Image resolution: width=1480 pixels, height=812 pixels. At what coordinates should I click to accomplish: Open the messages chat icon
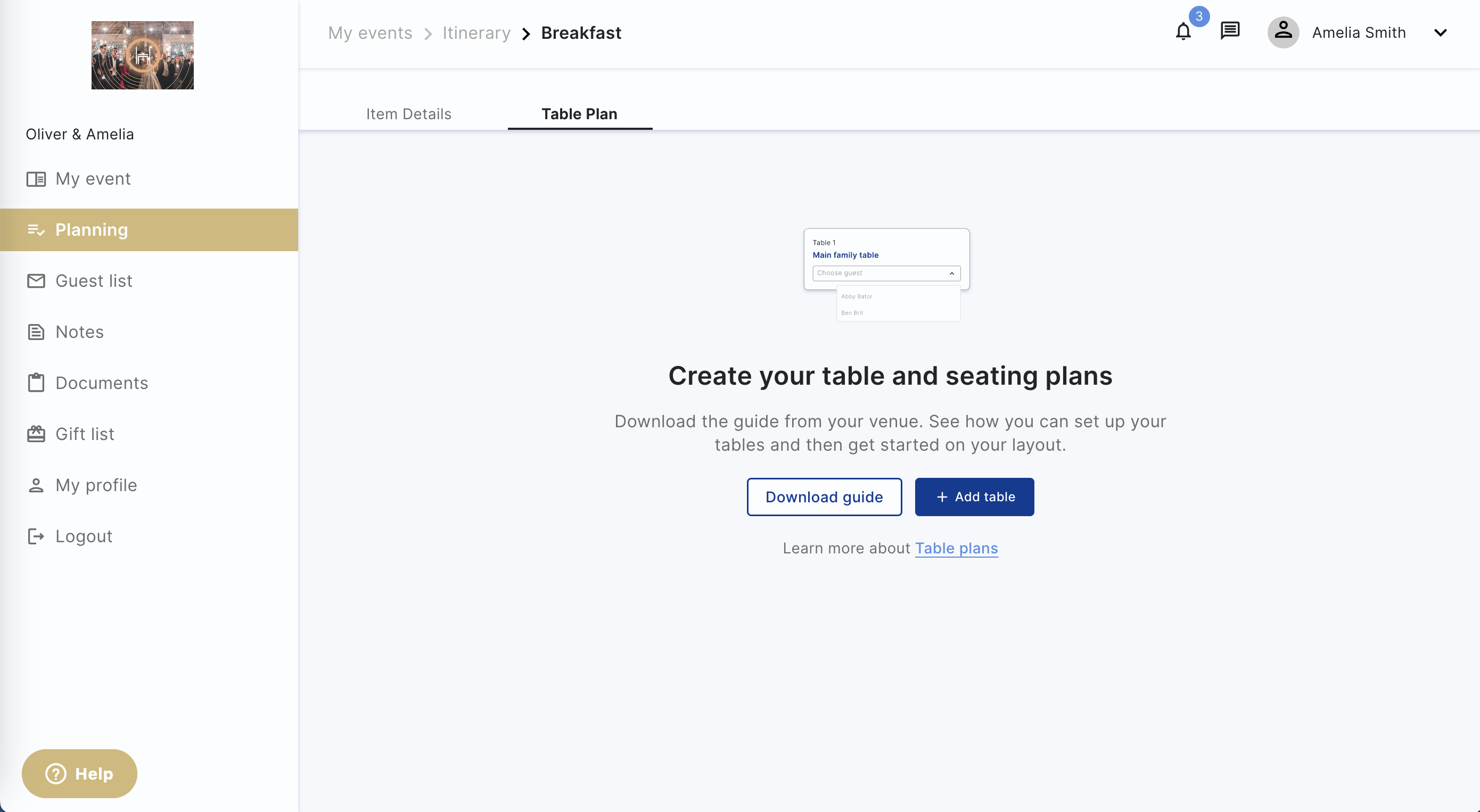pyautogui.click(x=1229, y=32)
